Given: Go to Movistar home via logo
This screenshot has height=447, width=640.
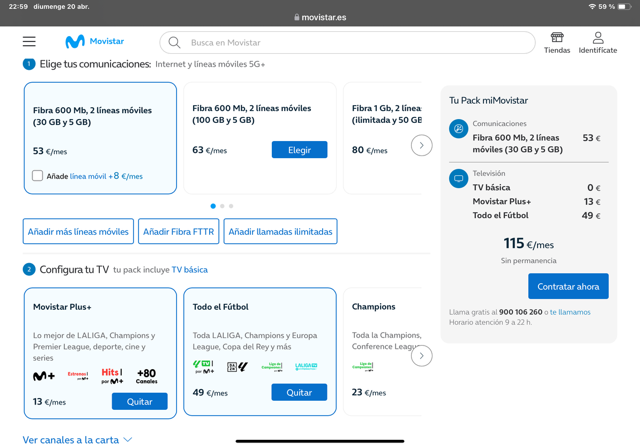Looking at the screenshot, I should pyautogui.click(x=95, y=41).
